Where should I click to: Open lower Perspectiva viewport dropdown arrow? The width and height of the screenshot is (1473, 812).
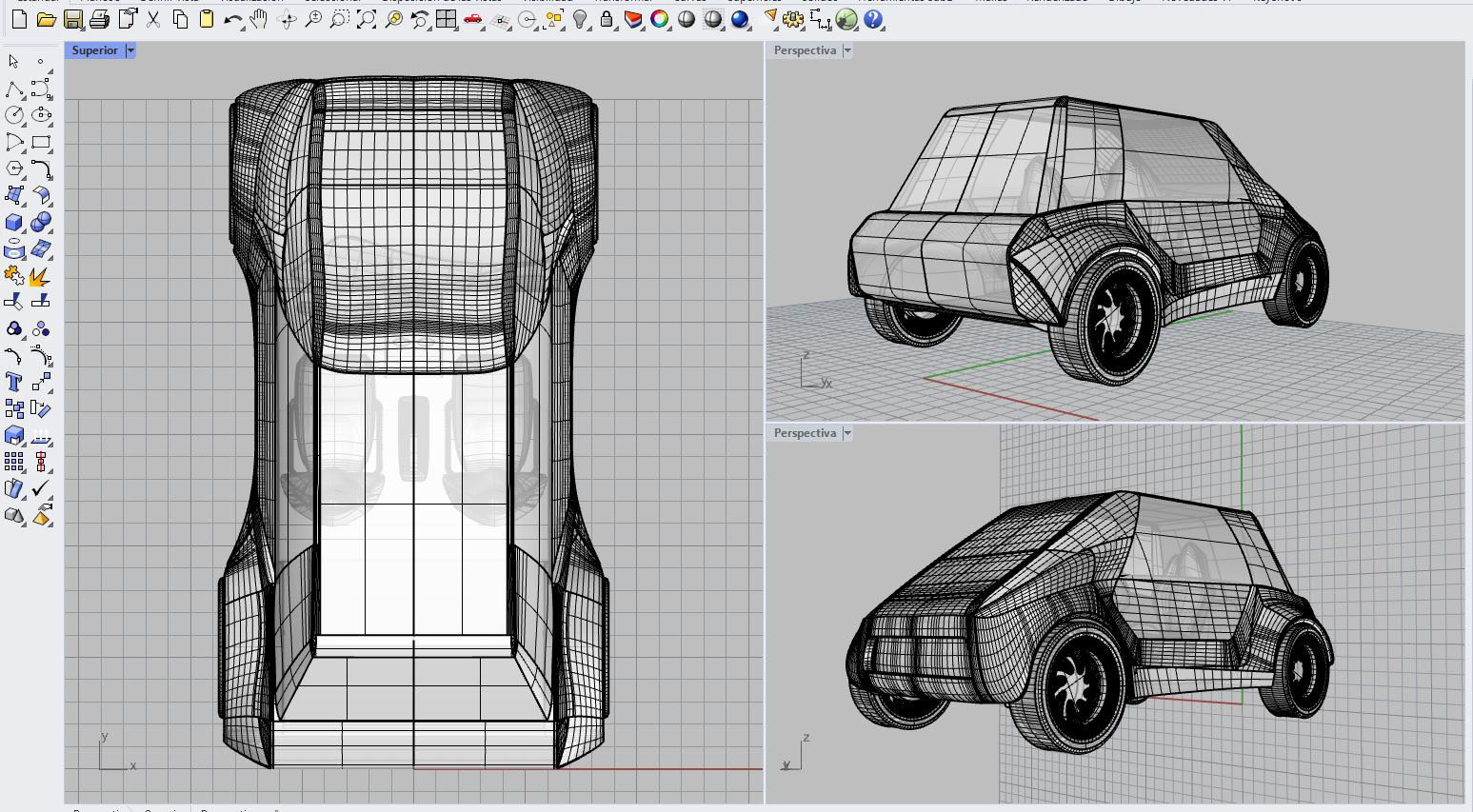847,433
